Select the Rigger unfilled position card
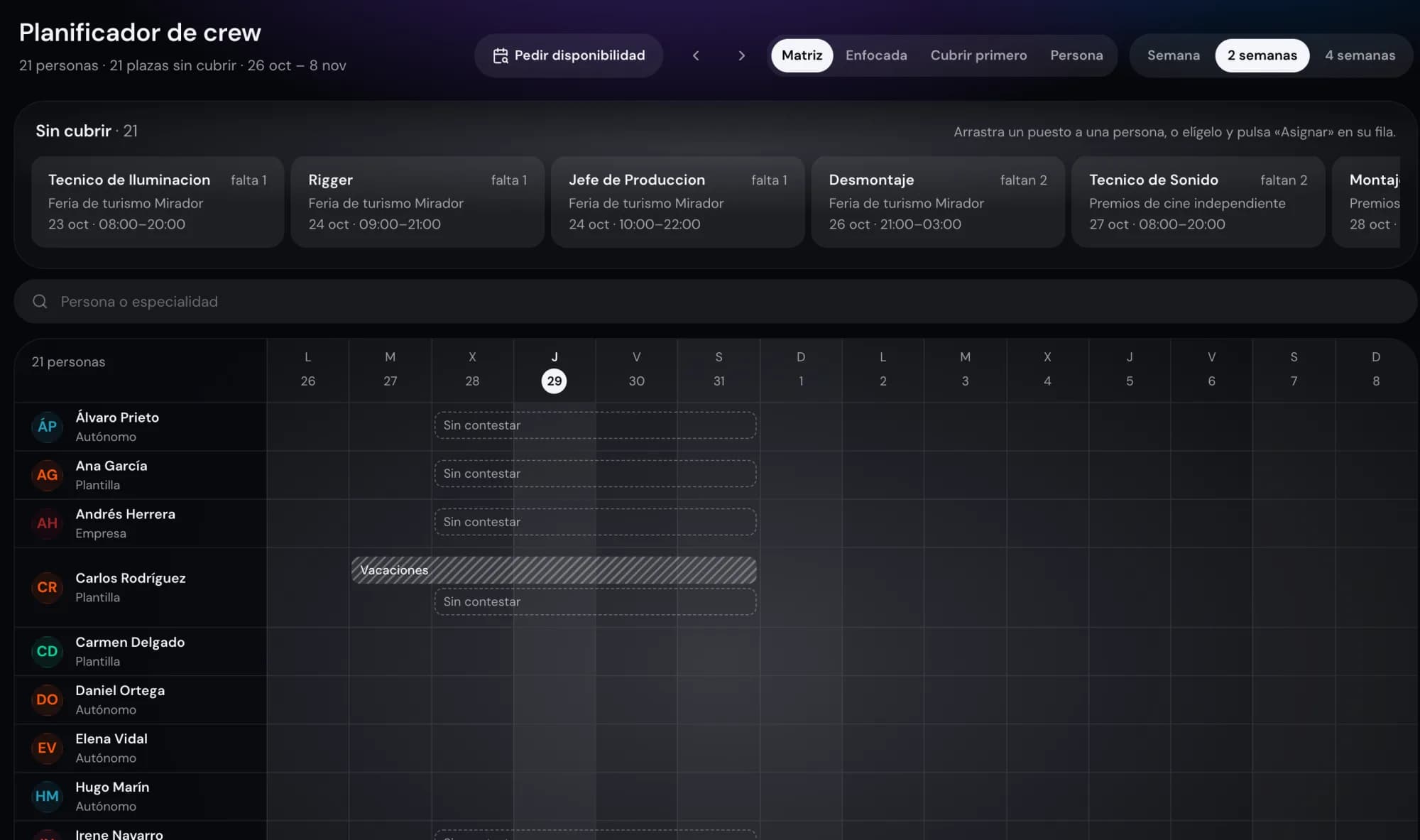The image size is (1420, 840). pos(417,202)
